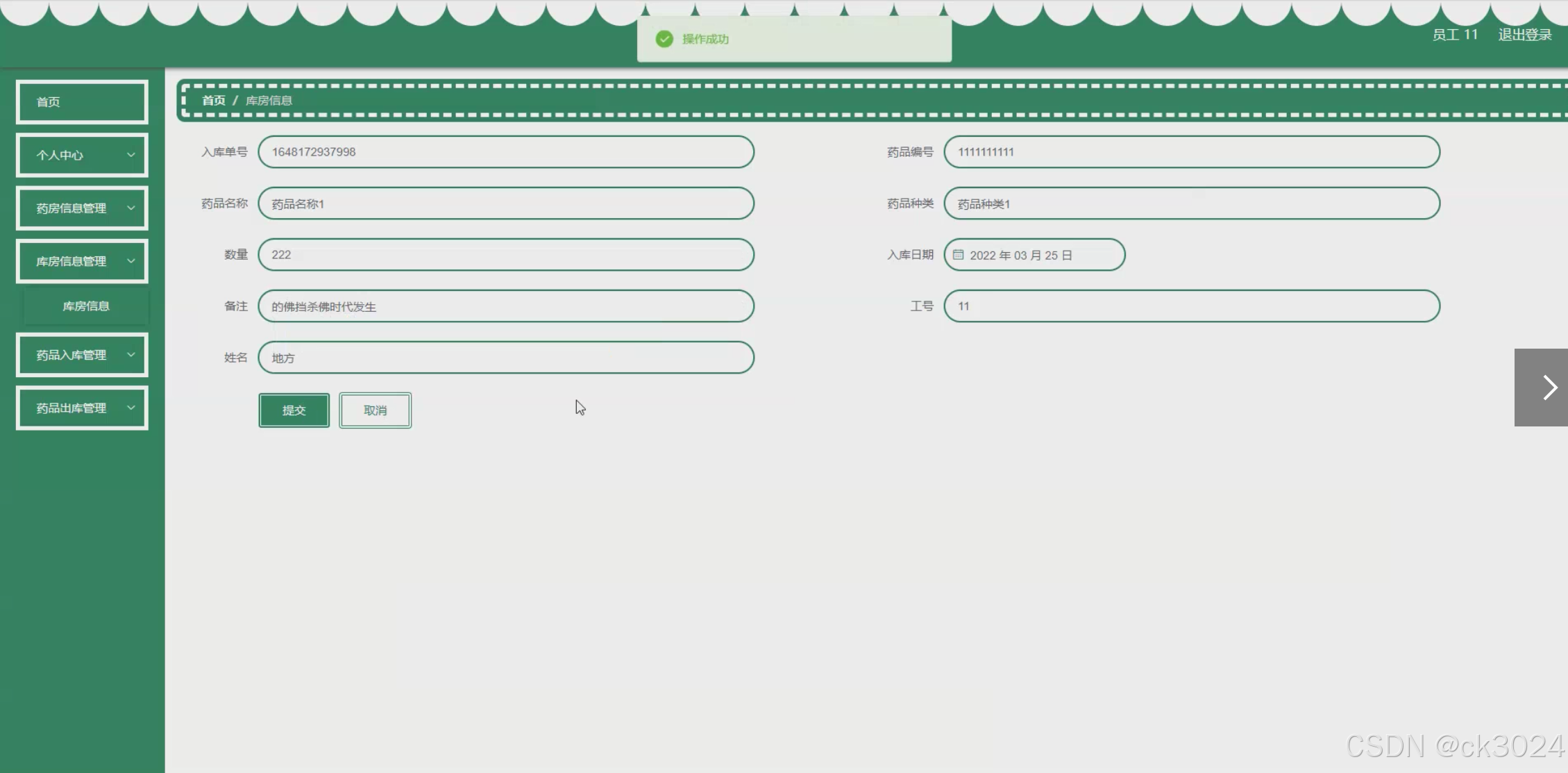Viewport: 1568px width, 773px height.
Task: Open the 首页 sidebar menu item
Action: pyautogui.click(x=82, y=102)
